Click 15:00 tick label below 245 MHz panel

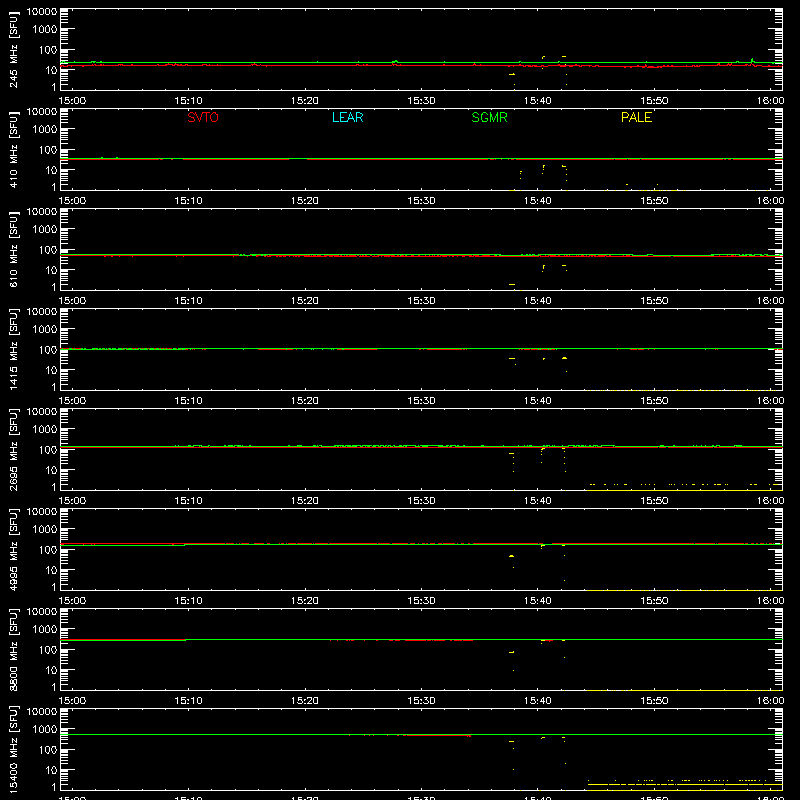(72, 101)
